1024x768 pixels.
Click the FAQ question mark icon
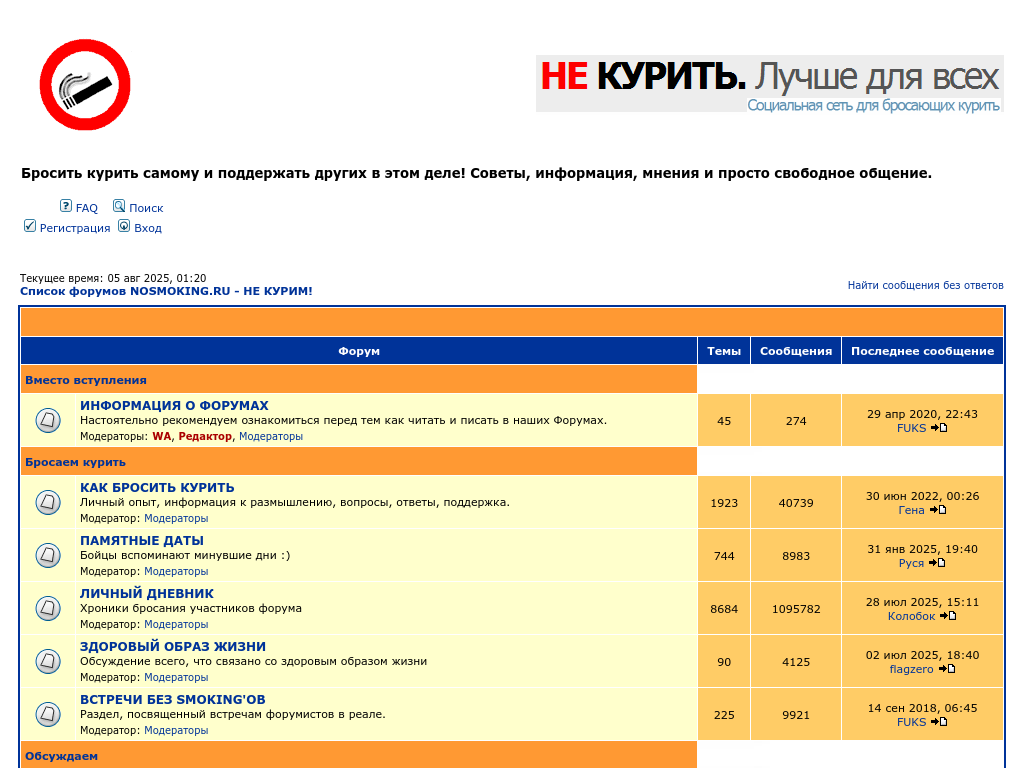66,207
